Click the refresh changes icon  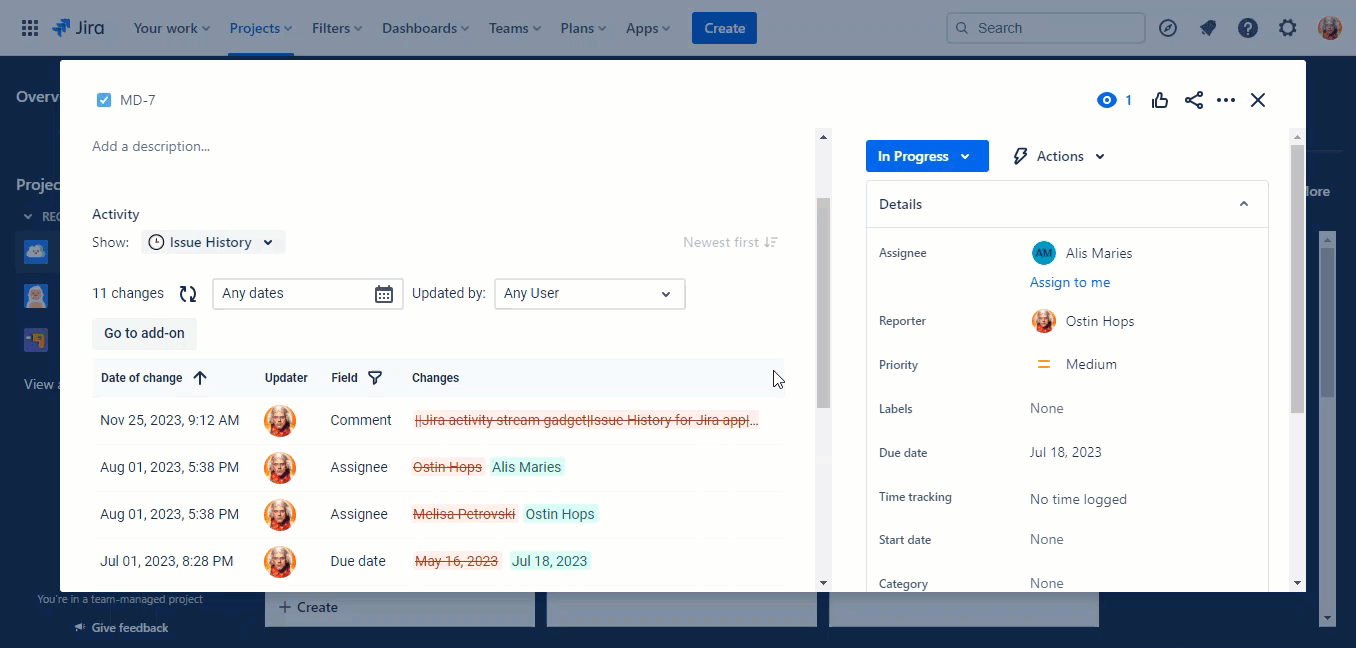coord(188,294)
